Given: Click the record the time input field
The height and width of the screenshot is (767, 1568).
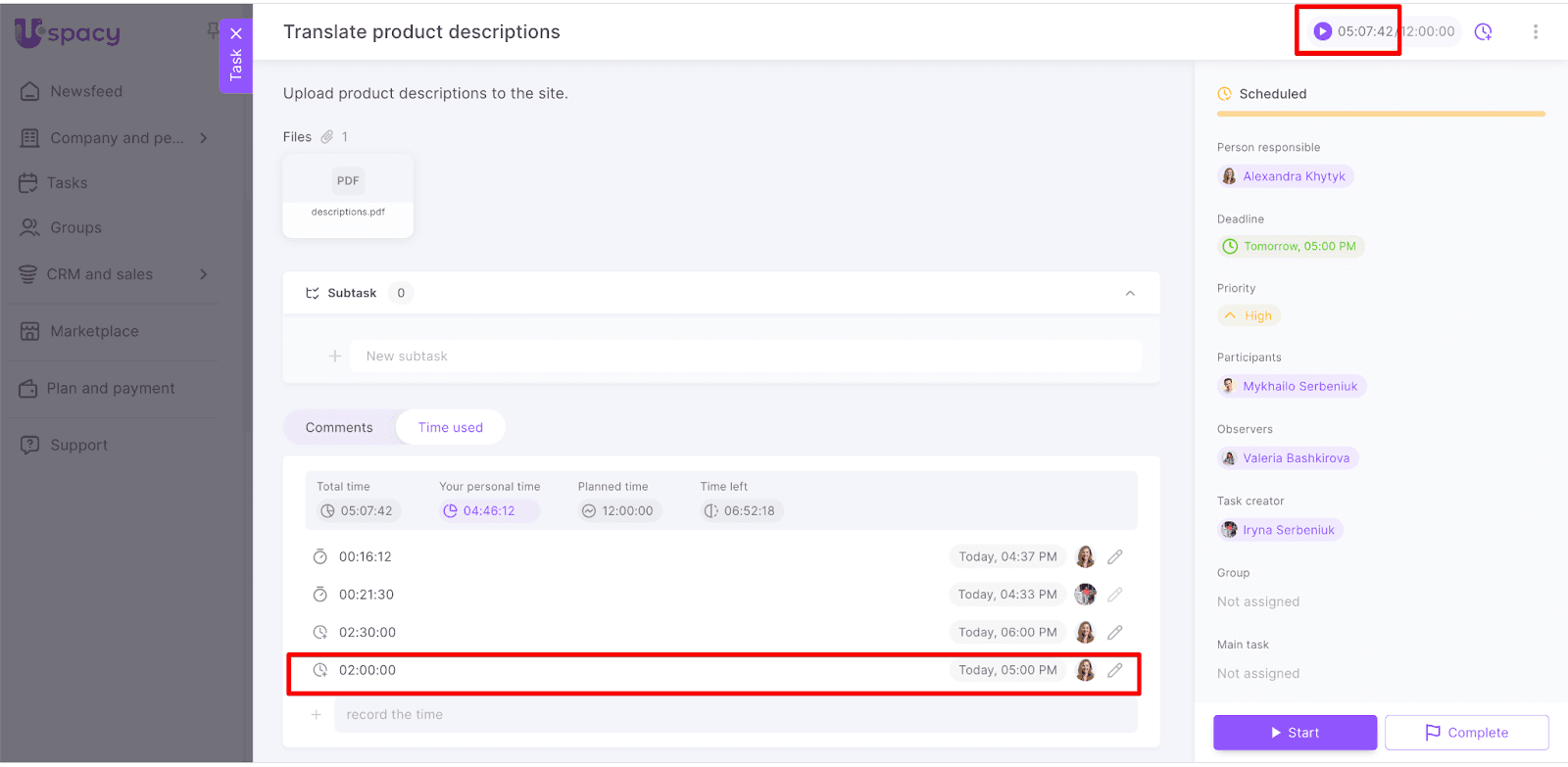Looking at the screenshot, I should (735, 715).
